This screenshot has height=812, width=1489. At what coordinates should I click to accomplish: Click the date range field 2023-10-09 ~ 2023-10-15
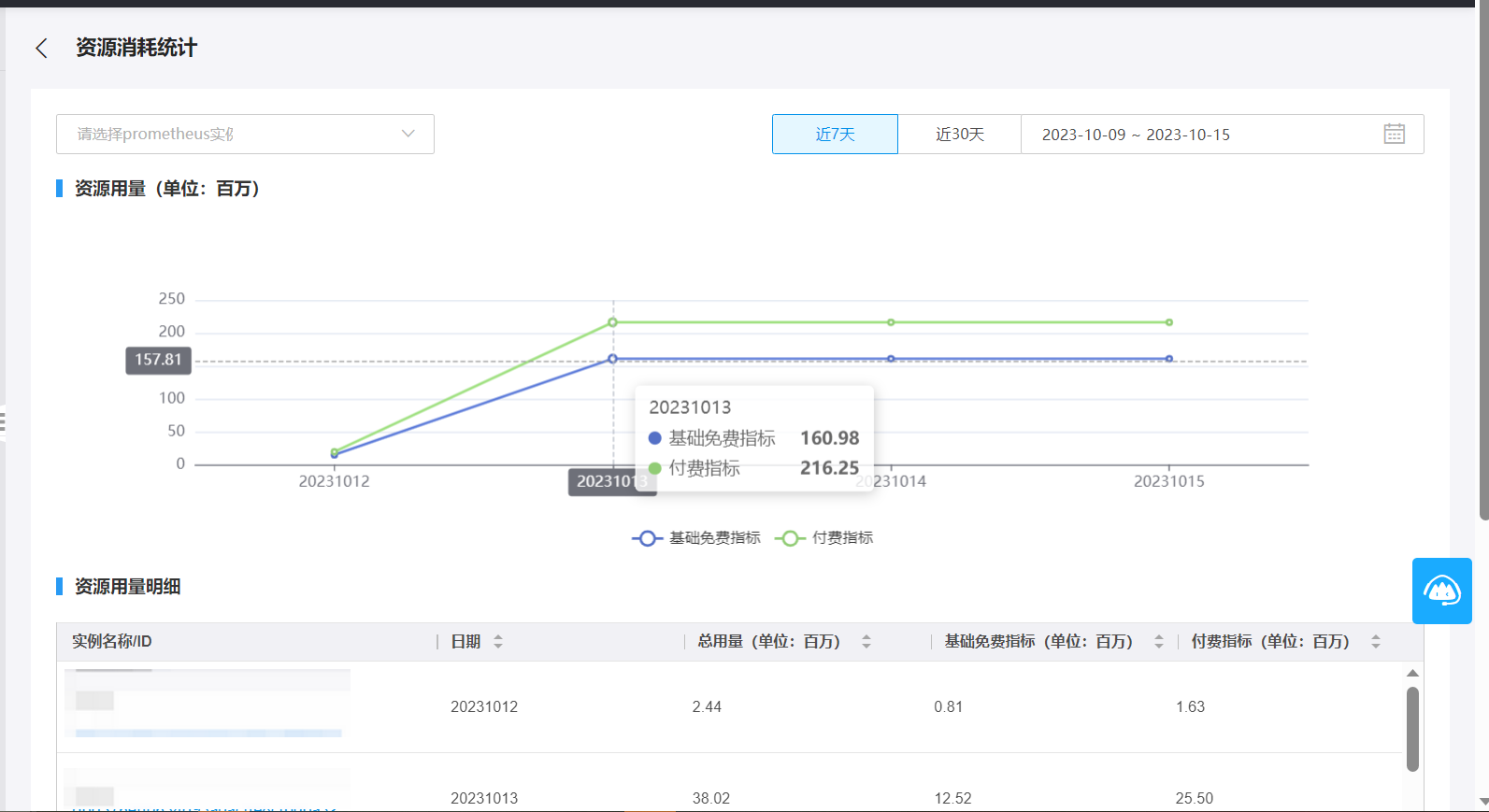coord(1136,135)
